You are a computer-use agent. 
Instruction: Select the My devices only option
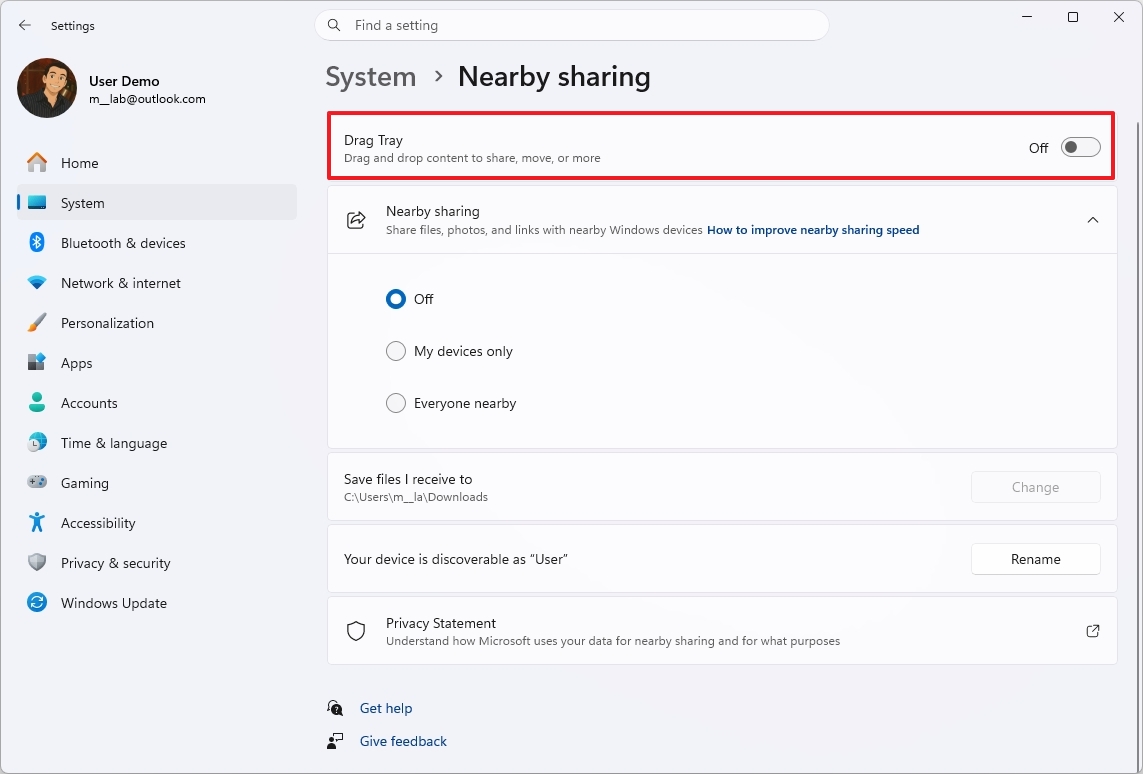[x=396, y=351]
